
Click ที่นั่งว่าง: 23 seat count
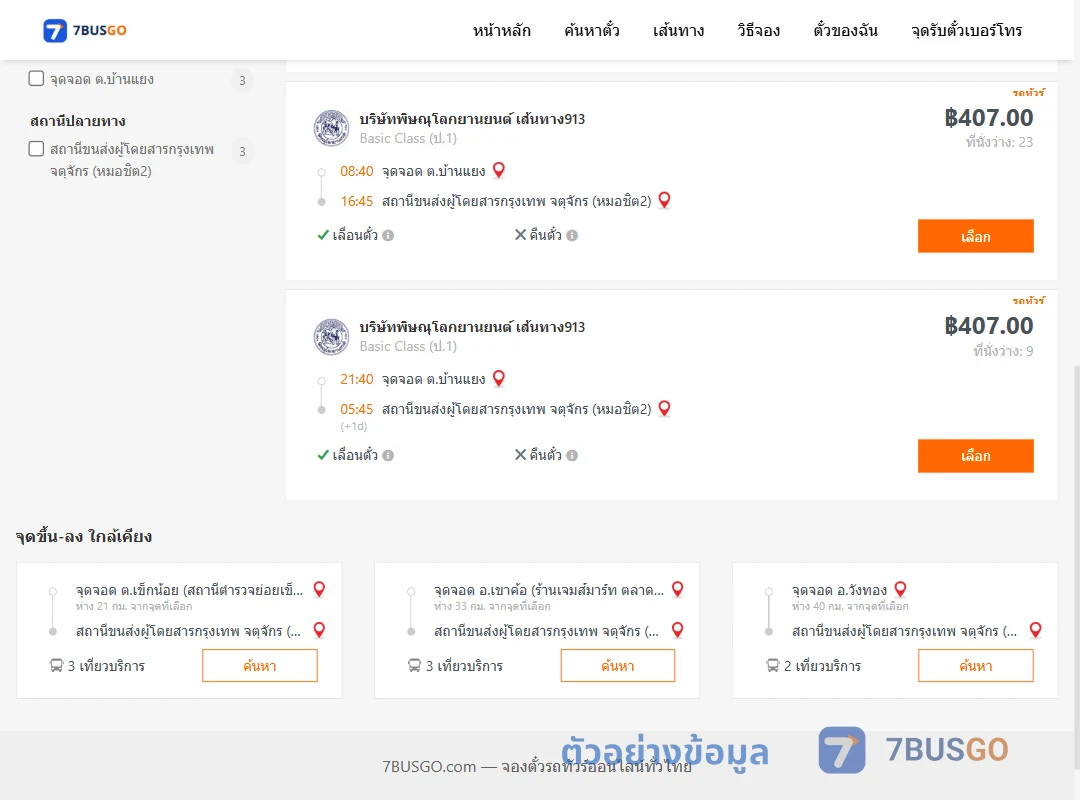999,142
